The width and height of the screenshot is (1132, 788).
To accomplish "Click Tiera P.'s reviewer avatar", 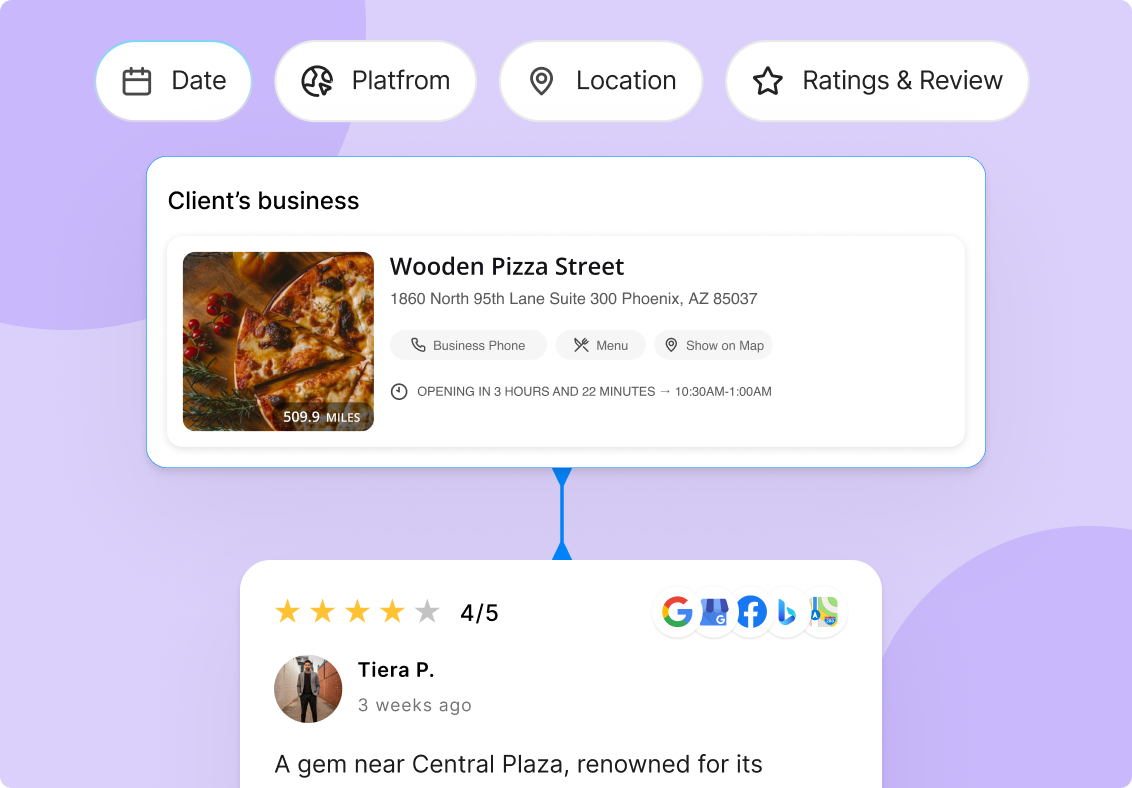I will (x=308, y=689).
